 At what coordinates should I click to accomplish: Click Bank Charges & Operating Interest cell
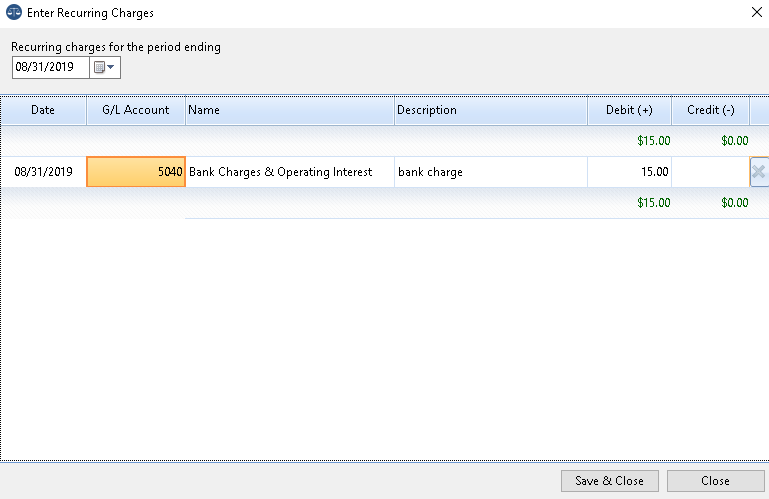[290, 172]
